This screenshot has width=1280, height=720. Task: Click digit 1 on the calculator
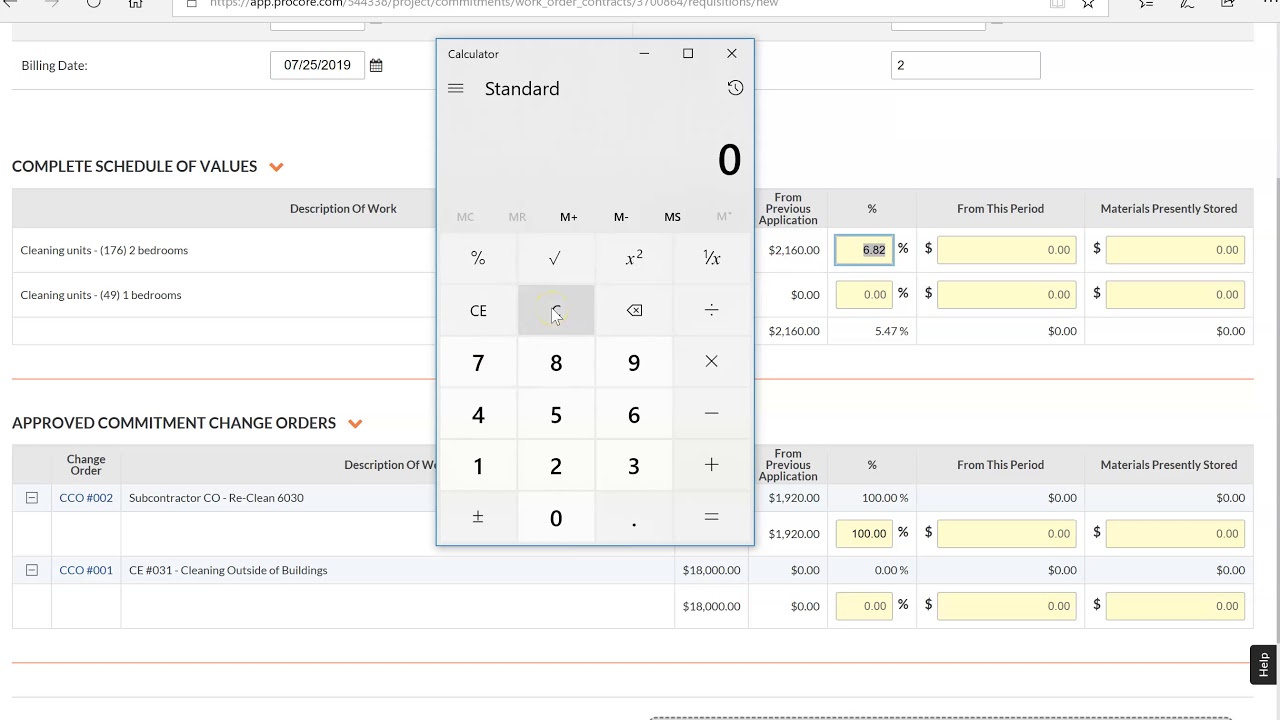478,465
